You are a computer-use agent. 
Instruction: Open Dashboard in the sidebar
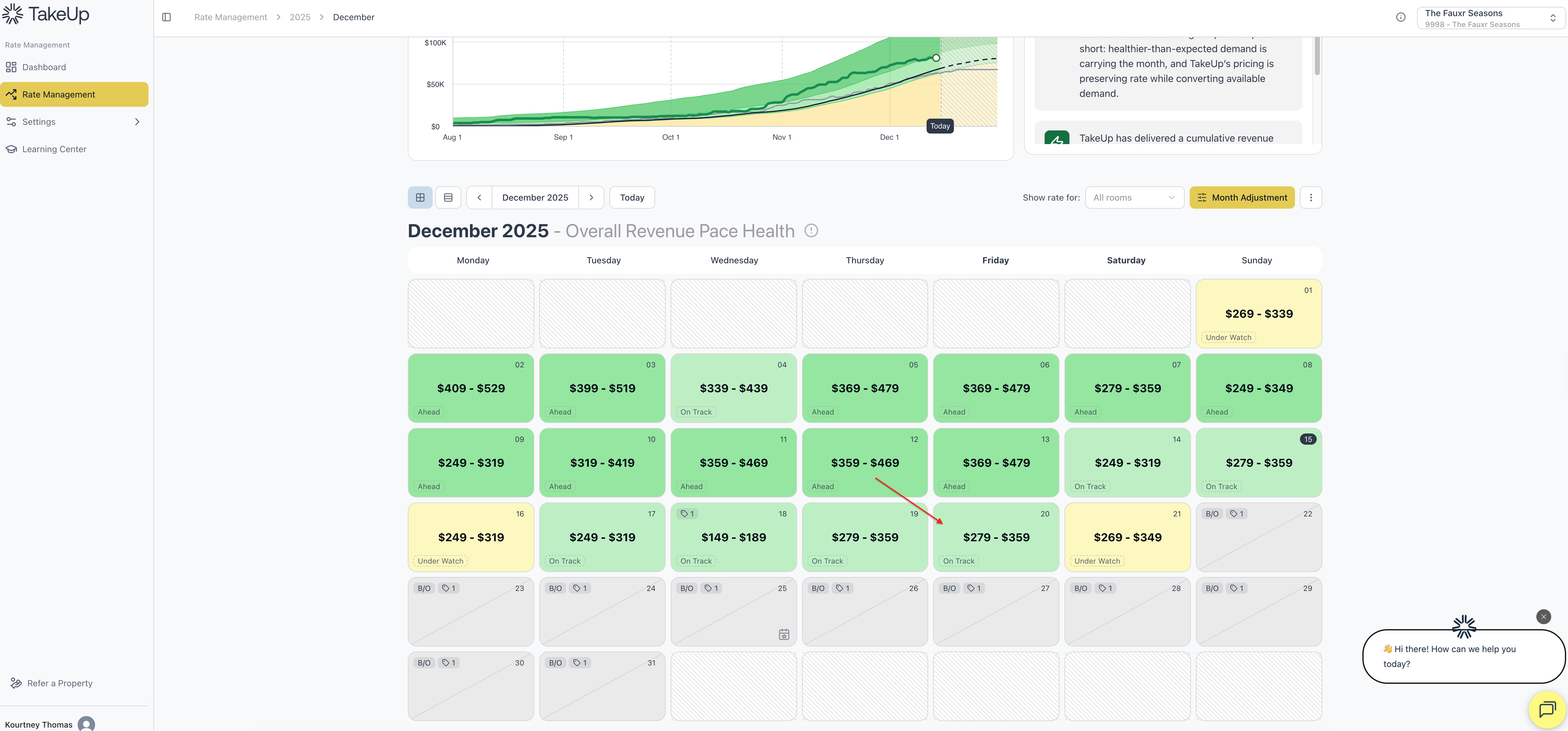(x=44, y=67)
